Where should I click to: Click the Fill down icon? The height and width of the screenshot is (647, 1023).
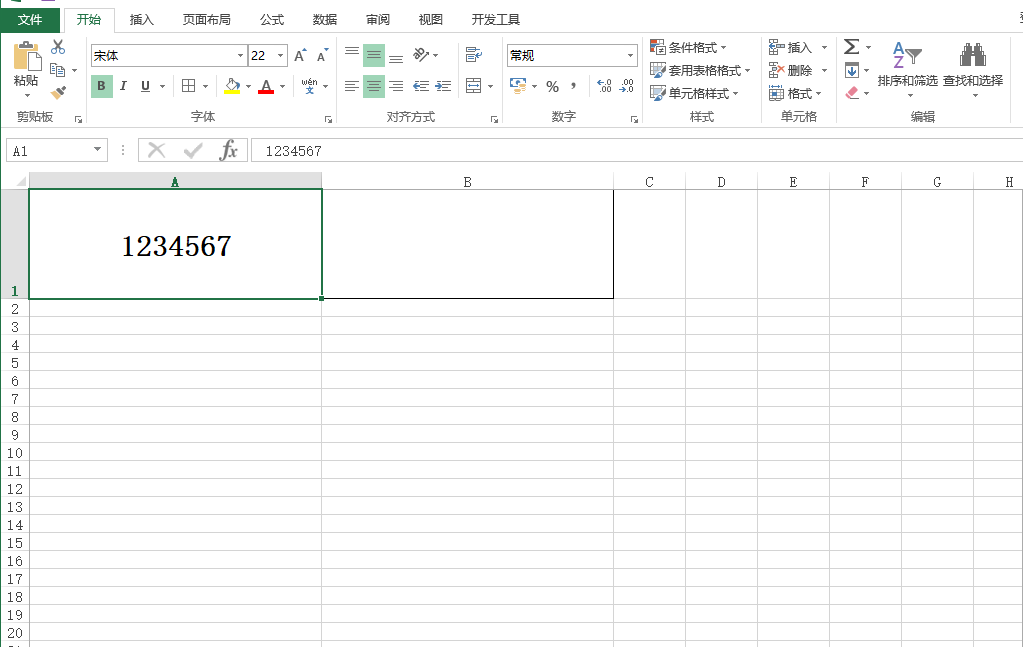pos(851,70)
